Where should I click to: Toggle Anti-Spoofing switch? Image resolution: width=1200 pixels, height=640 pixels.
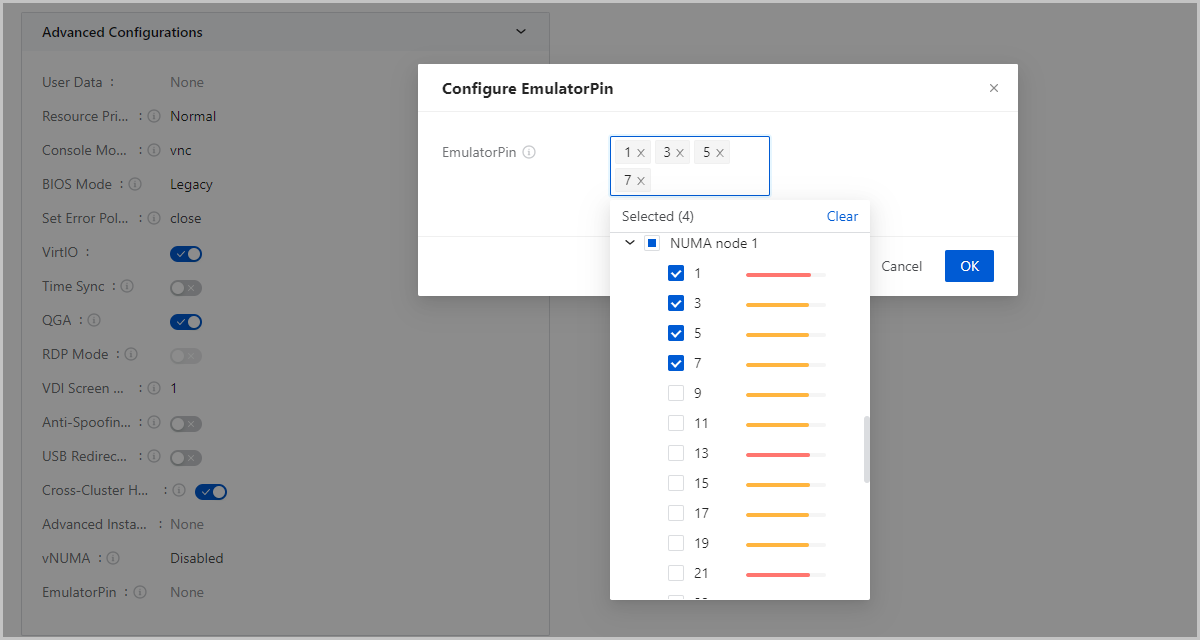point(186,424)
